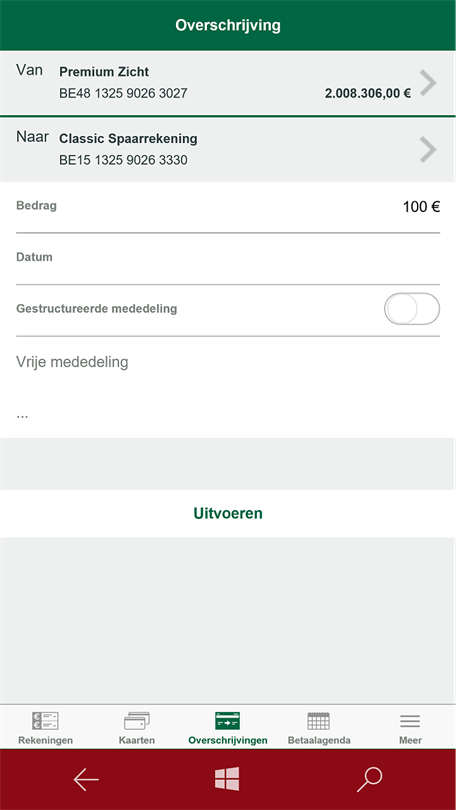
Task: Tap the Windows start logo
Action: pyautogui.click(x=227, y=779)
